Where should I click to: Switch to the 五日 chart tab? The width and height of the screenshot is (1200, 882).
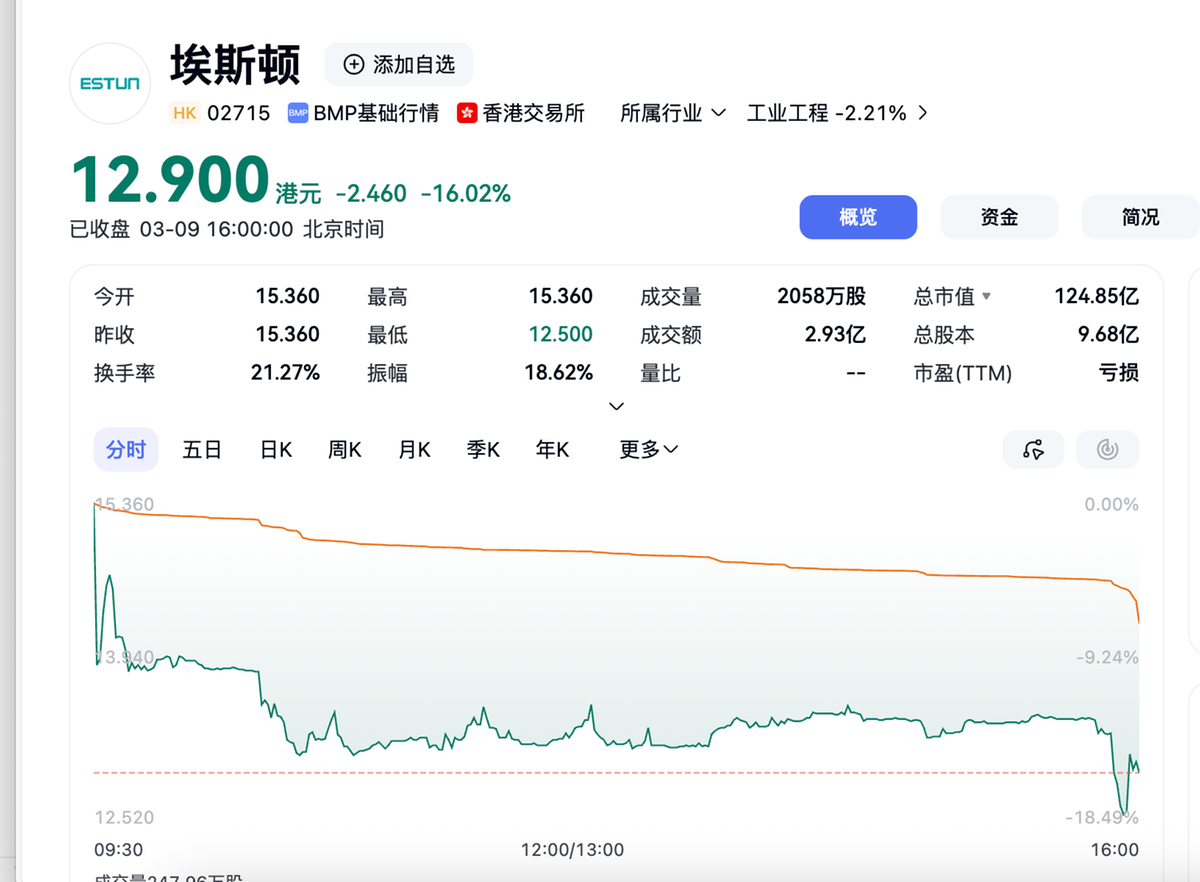coord(202,450)
